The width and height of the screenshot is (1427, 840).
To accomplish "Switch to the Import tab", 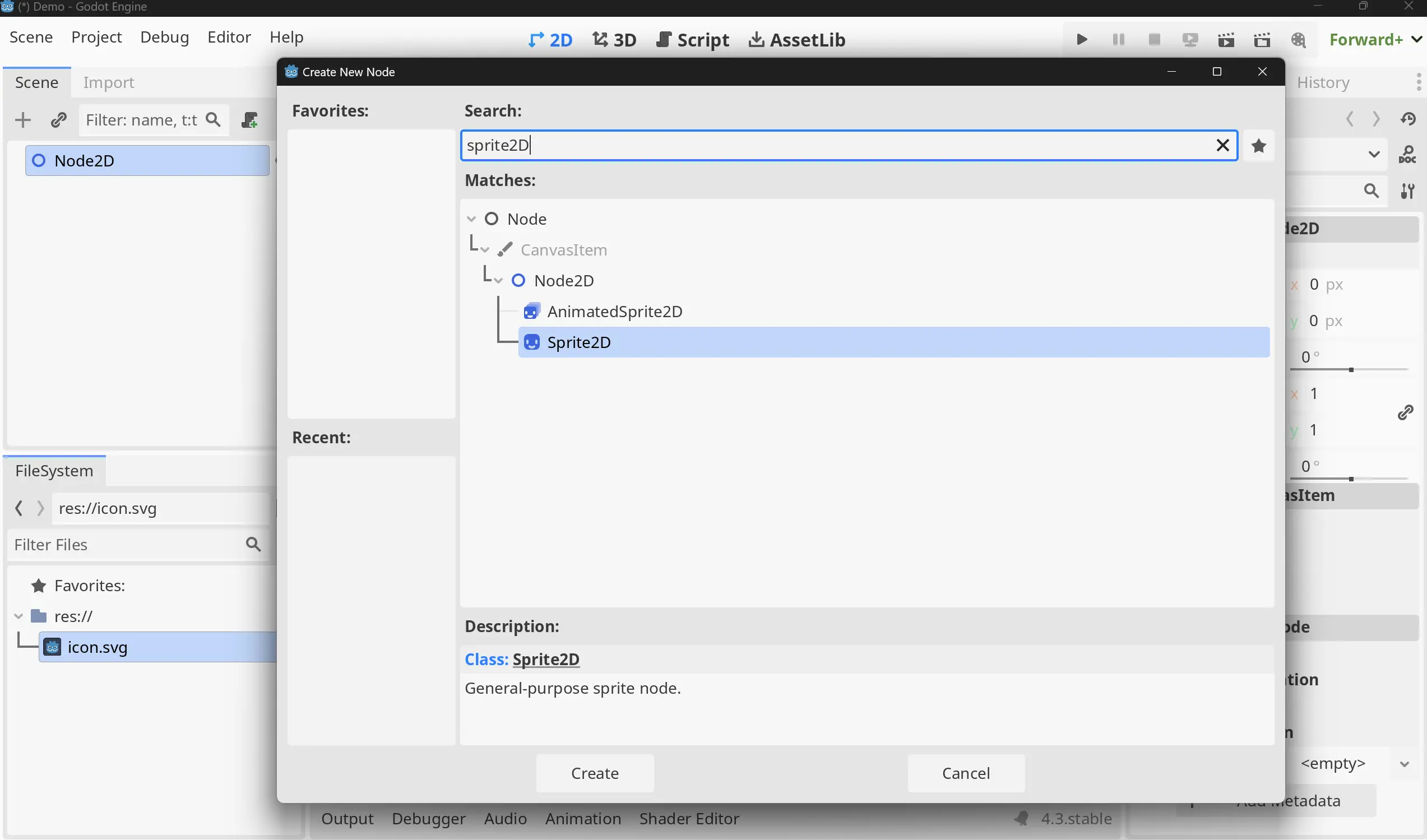I will click(109, 82).
